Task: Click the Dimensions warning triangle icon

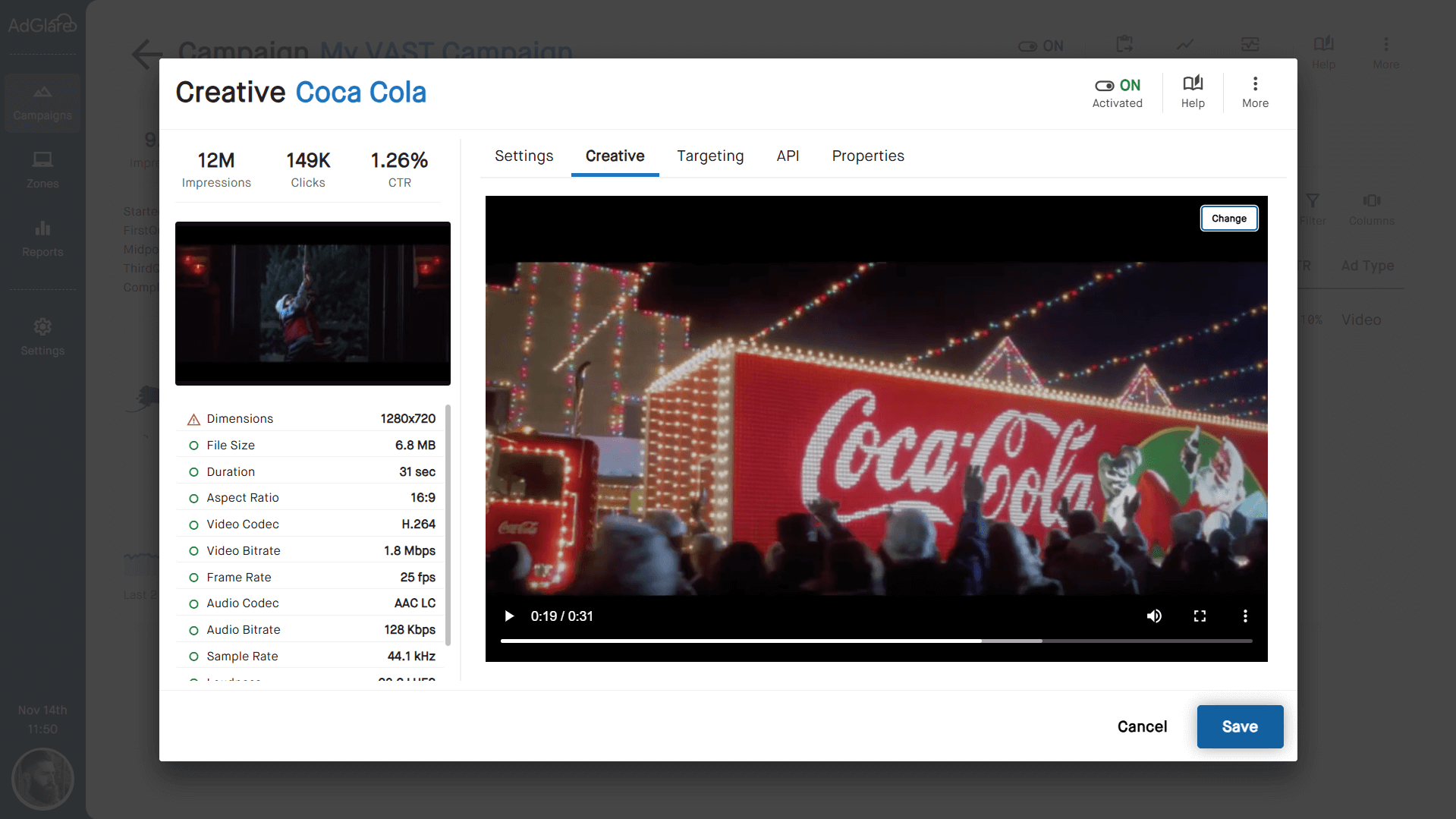Action: point(193,419)
